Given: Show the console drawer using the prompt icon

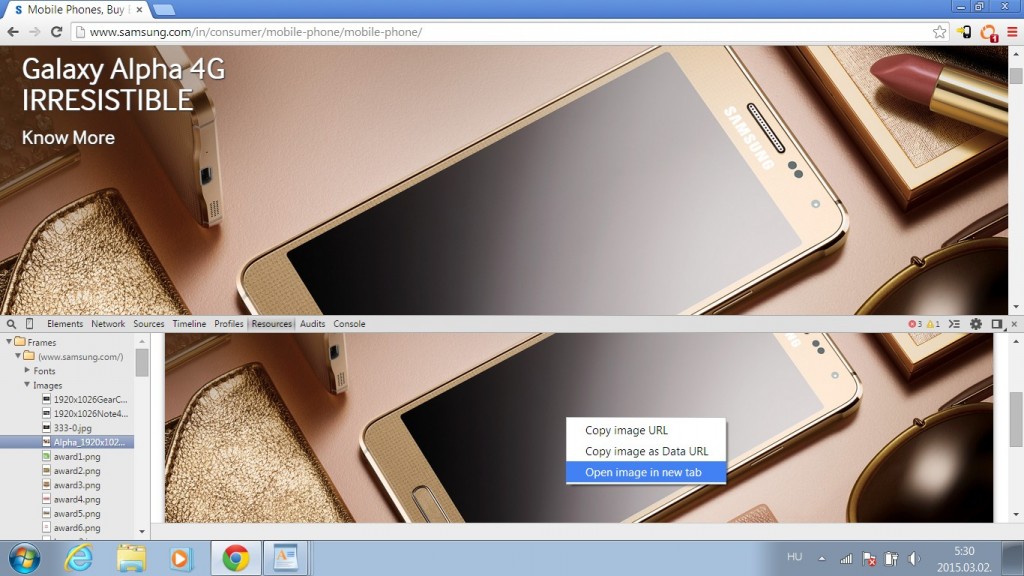Looking at the screenshot, I should (953, 324).
